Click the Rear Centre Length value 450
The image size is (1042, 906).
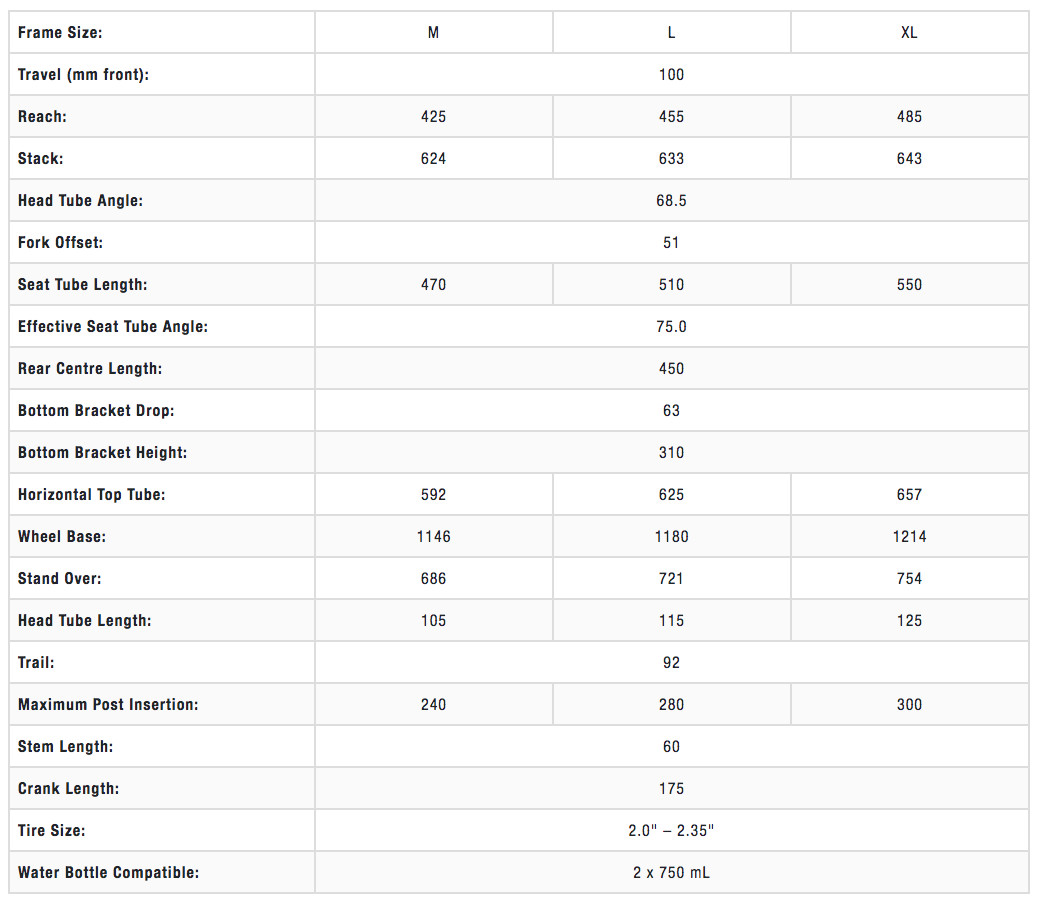tap(671, 369)
